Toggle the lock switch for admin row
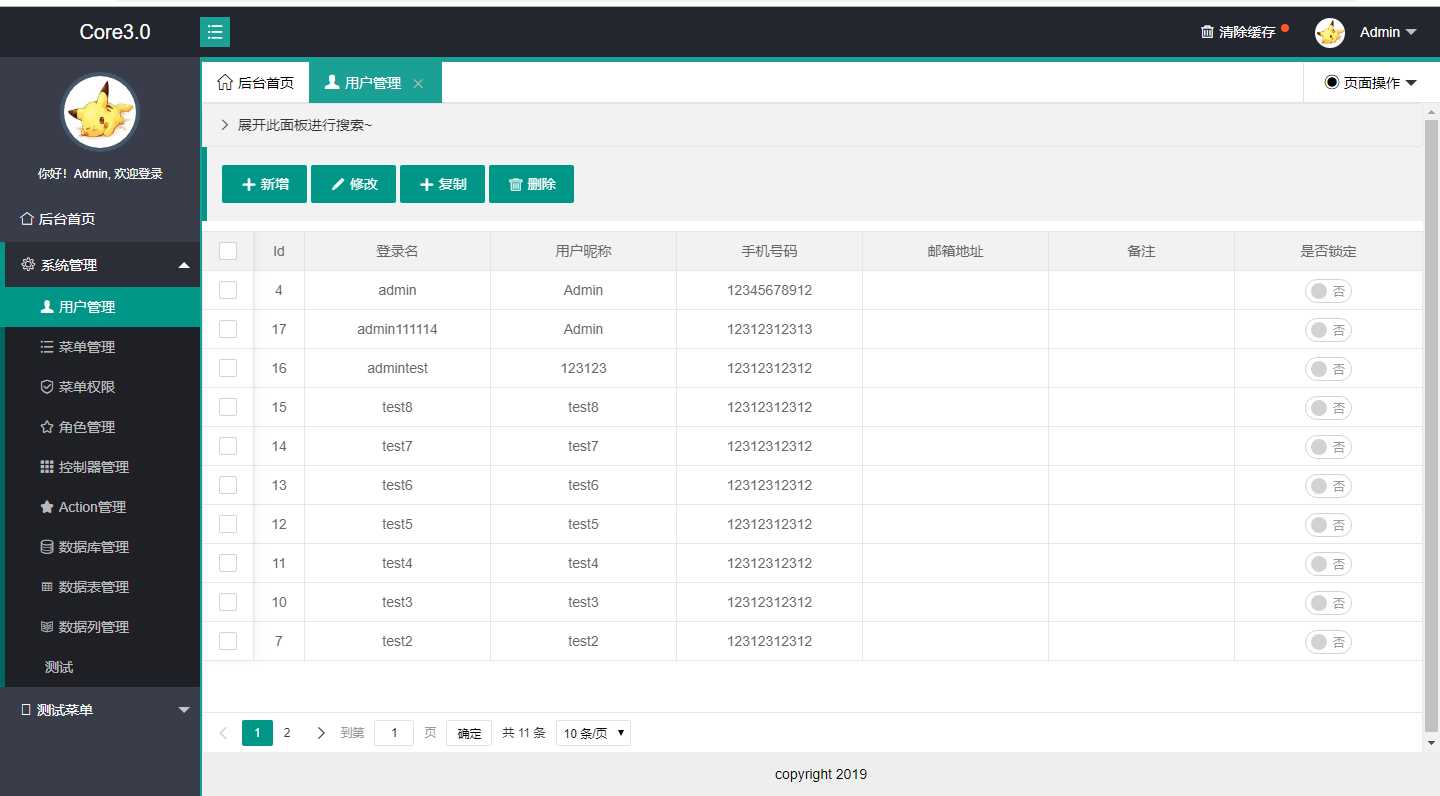Viewport: 1440px width, 796px height. pyautogui.click(x=1328, y=291)
